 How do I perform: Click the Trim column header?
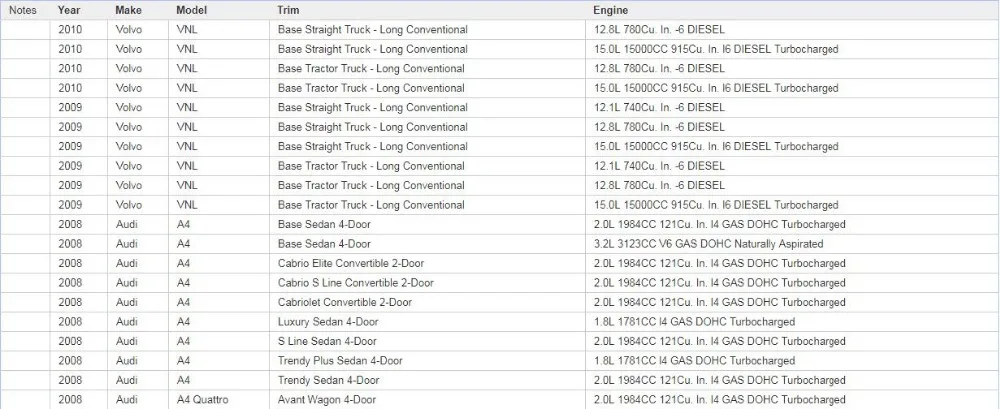(288, 10)
